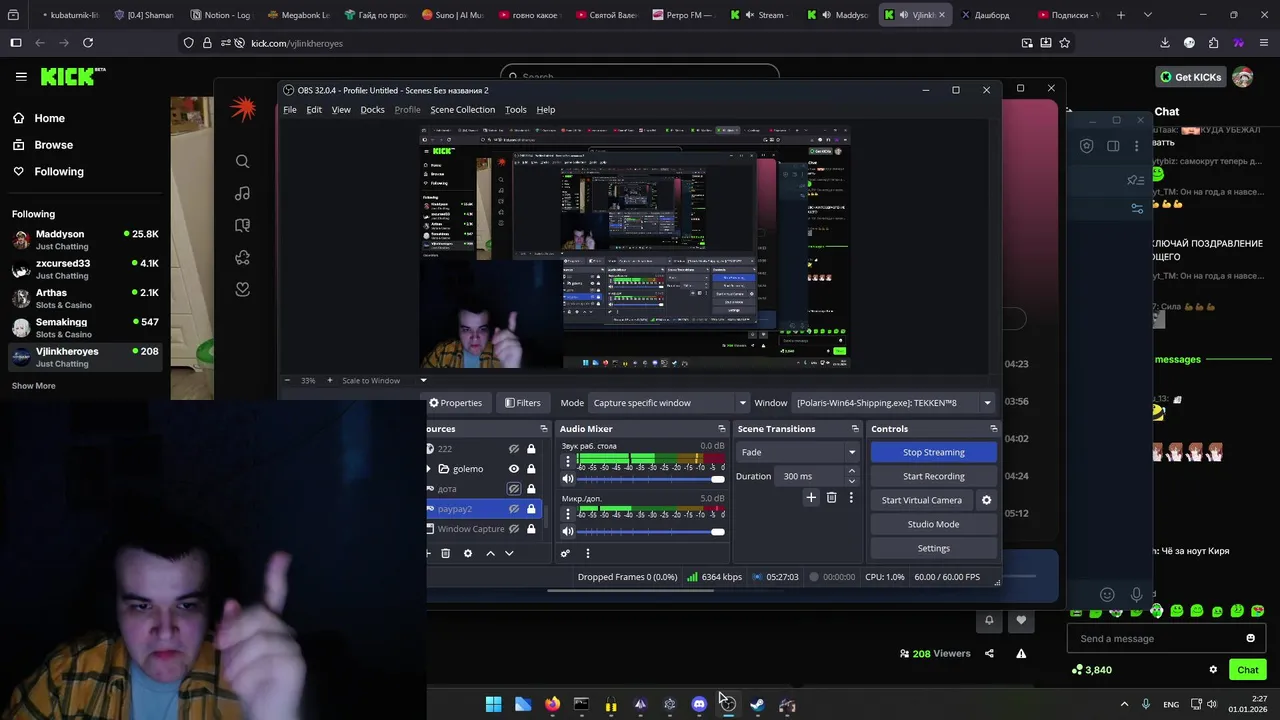Click Show More in Following list
This screenshot has height=720, width=1280.
(x=33, y=386)
